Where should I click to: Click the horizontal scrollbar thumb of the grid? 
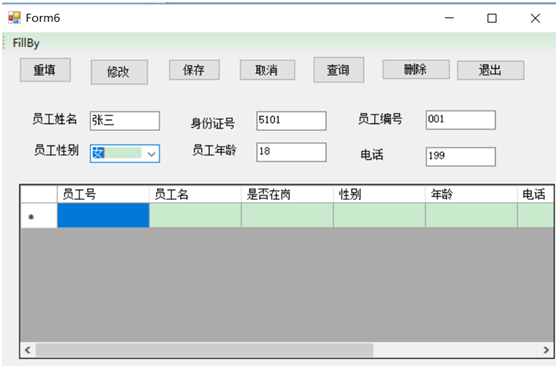(204, 350)
